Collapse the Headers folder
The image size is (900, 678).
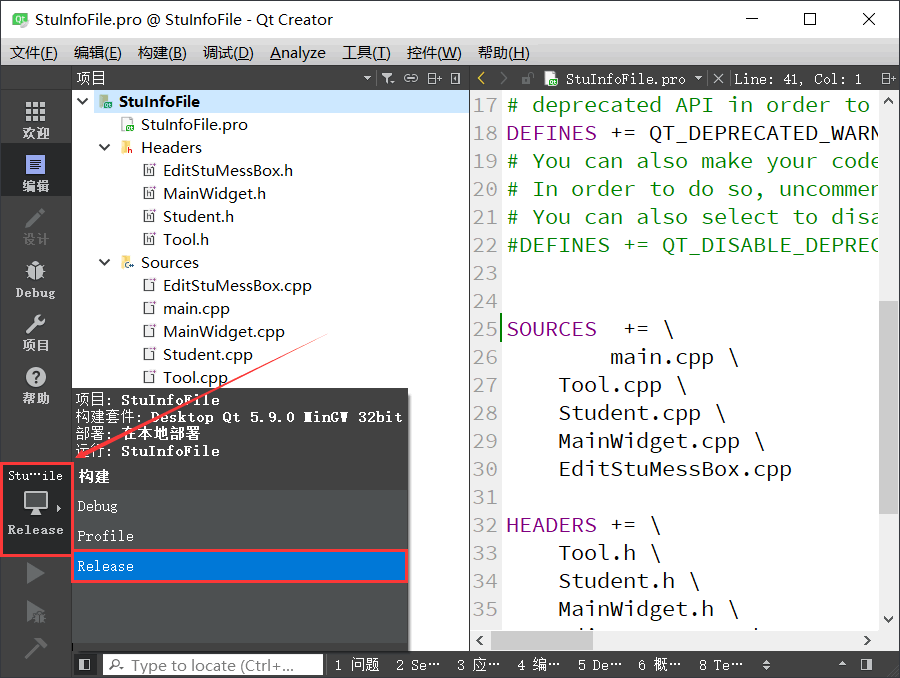[104, 148]
